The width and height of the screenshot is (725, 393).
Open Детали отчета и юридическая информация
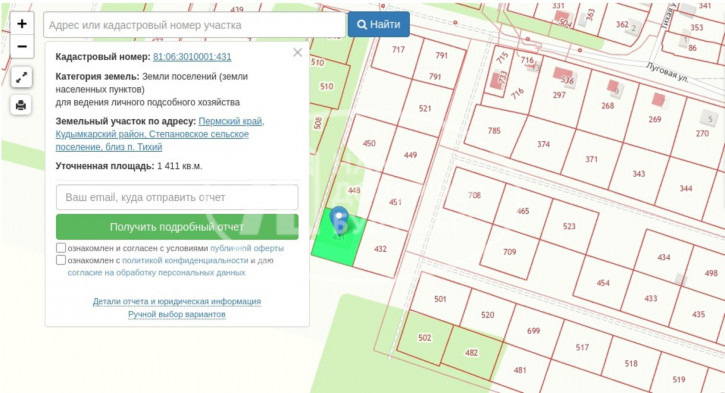pyautogui.click(x=177, y=301)
